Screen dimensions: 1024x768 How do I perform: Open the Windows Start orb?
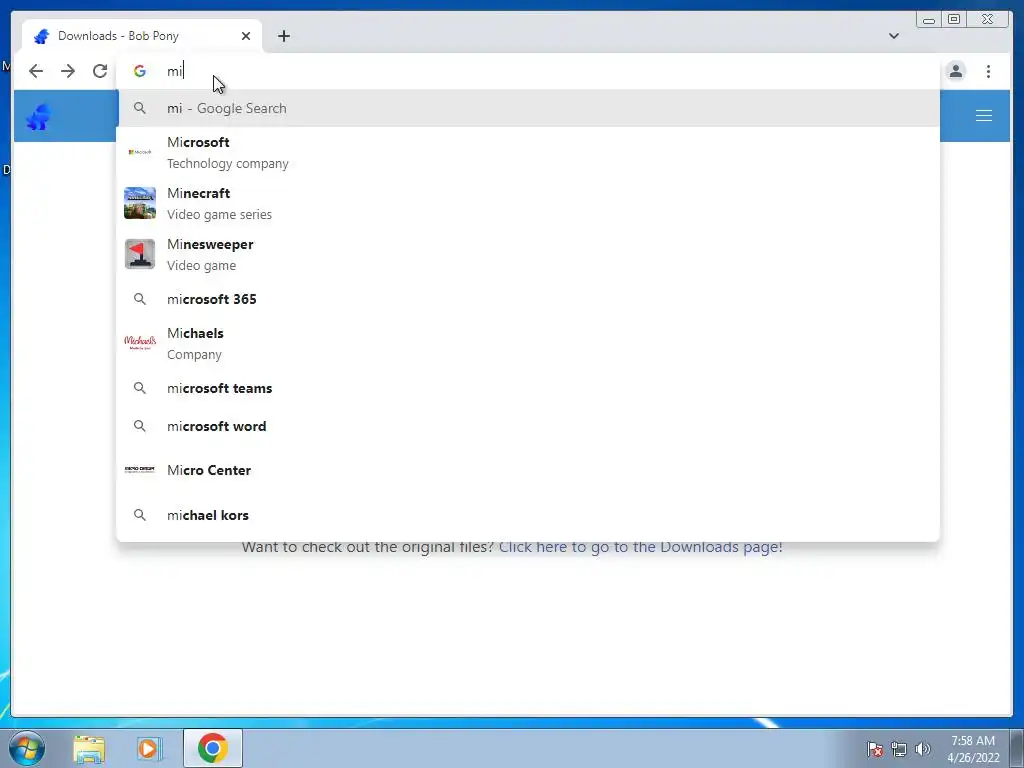[x=26, y=748]
